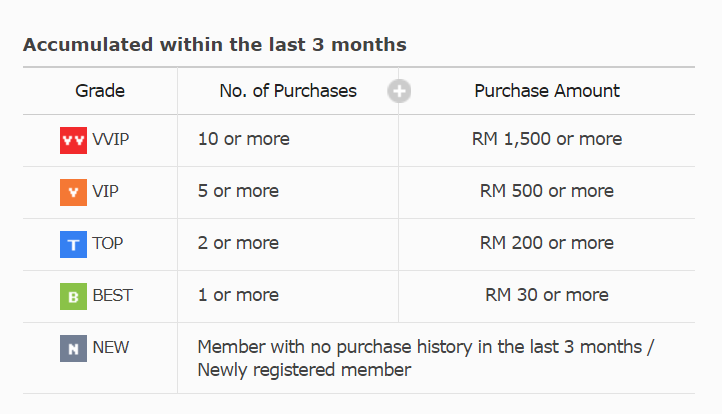Select the Grade column header
Viewport: 722px width, 414px height.
100,91
